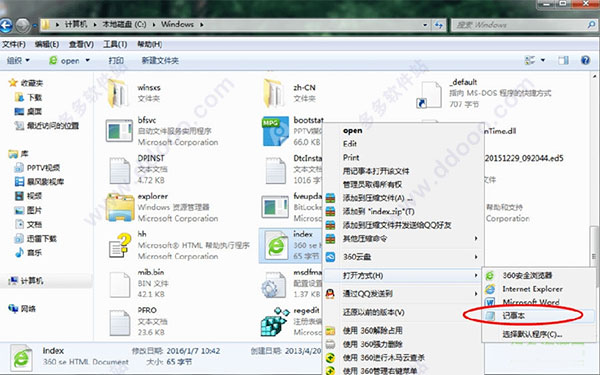Click the Forward navigation arrow

tap(23, 25)
